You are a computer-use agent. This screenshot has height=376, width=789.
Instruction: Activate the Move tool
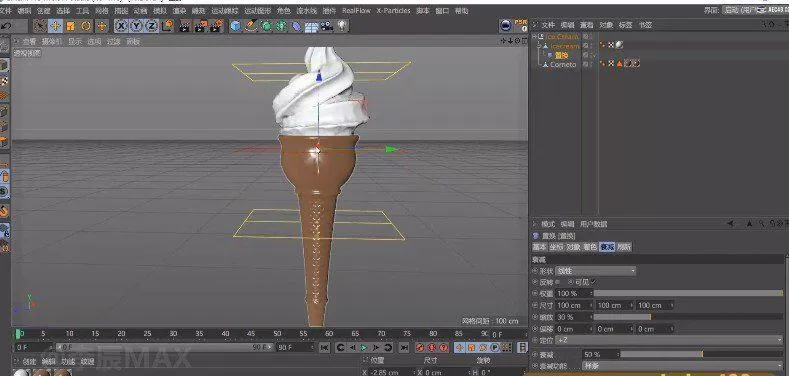[x=55, y=26]
